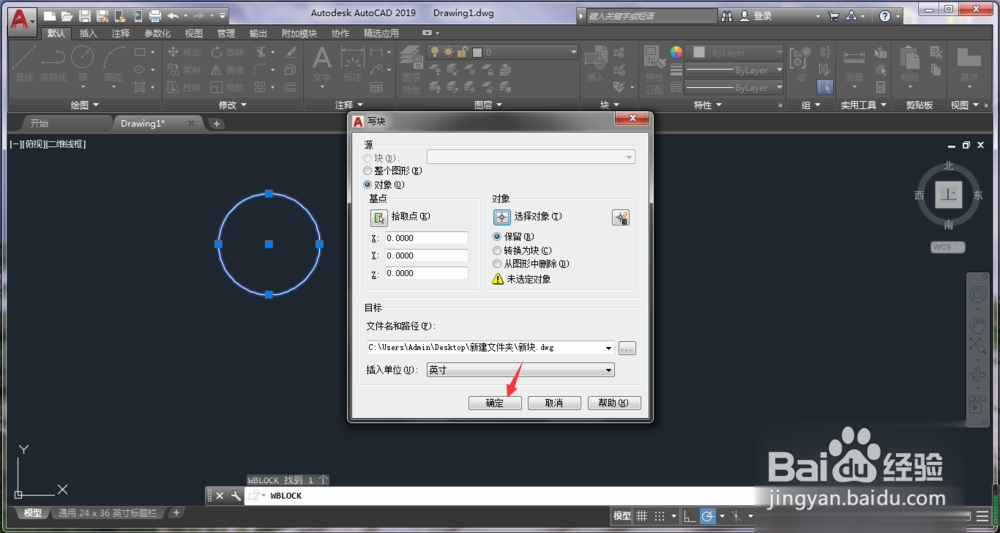Image resolution: width=1000 pixels, height=533 pixels.
Task: Click the Quick Select icon in Objects group
Action: [x=621, y=217]
